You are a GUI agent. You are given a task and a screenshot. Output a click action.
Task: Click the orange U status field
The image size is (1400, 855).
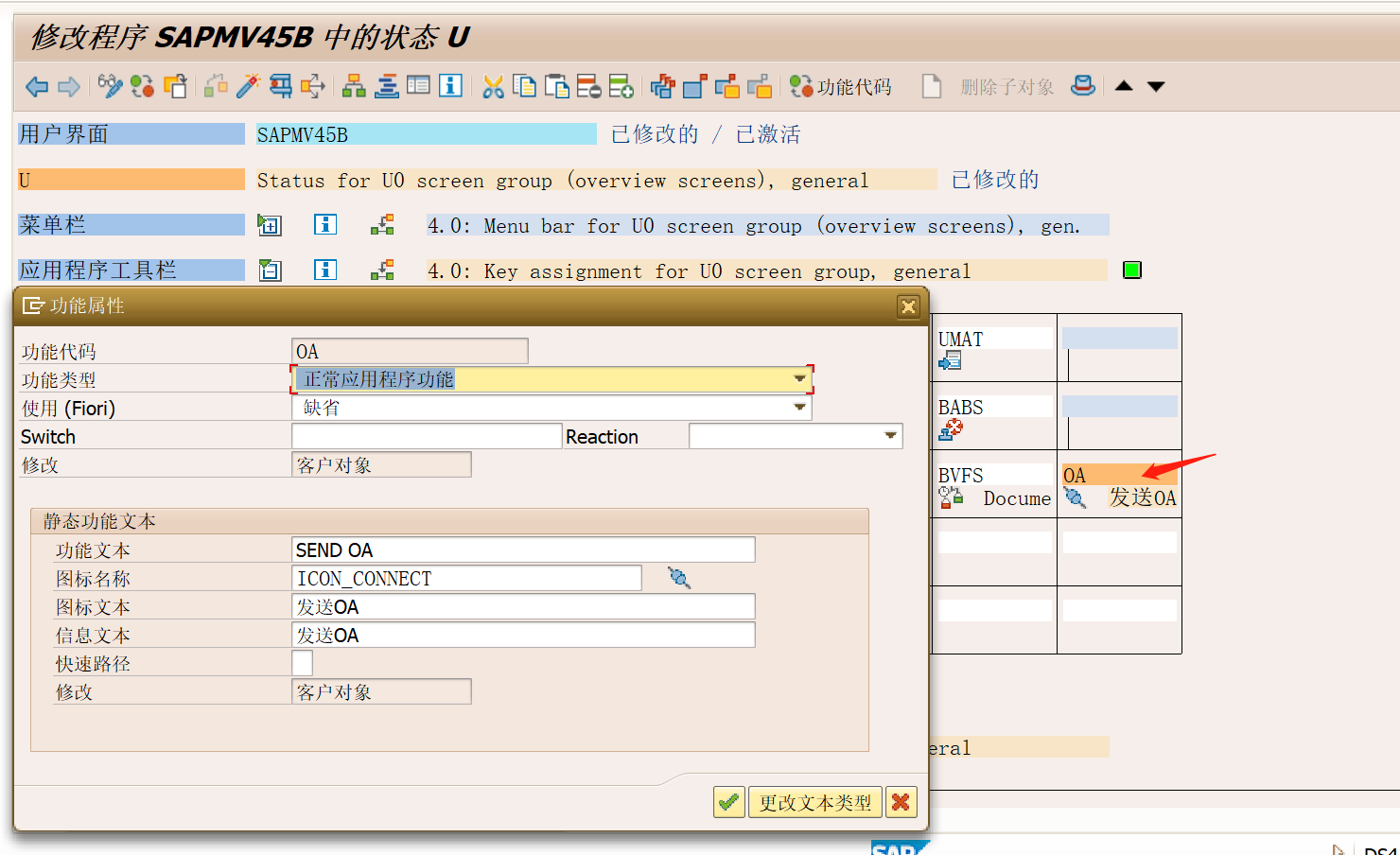tap(131, 180)
